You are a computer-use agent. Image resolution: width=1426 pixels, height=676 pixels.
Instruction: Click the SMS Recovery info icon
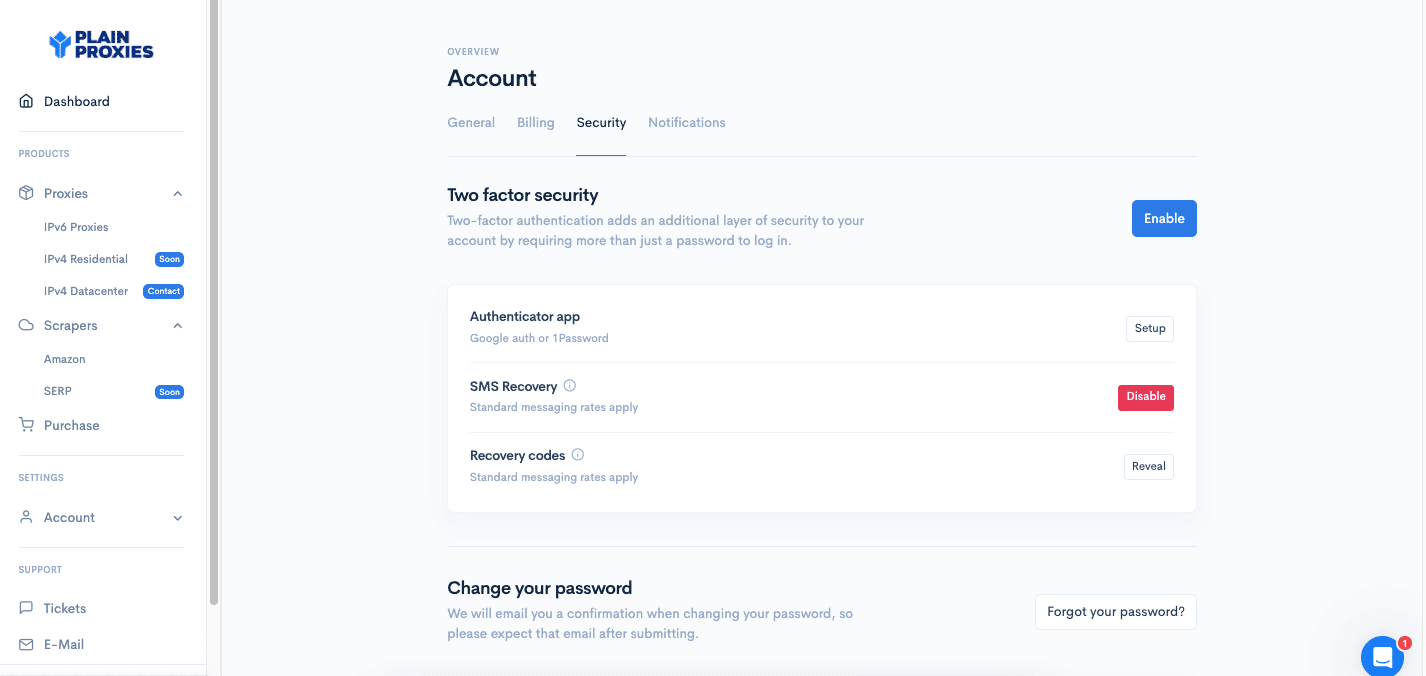pos(570,385)
